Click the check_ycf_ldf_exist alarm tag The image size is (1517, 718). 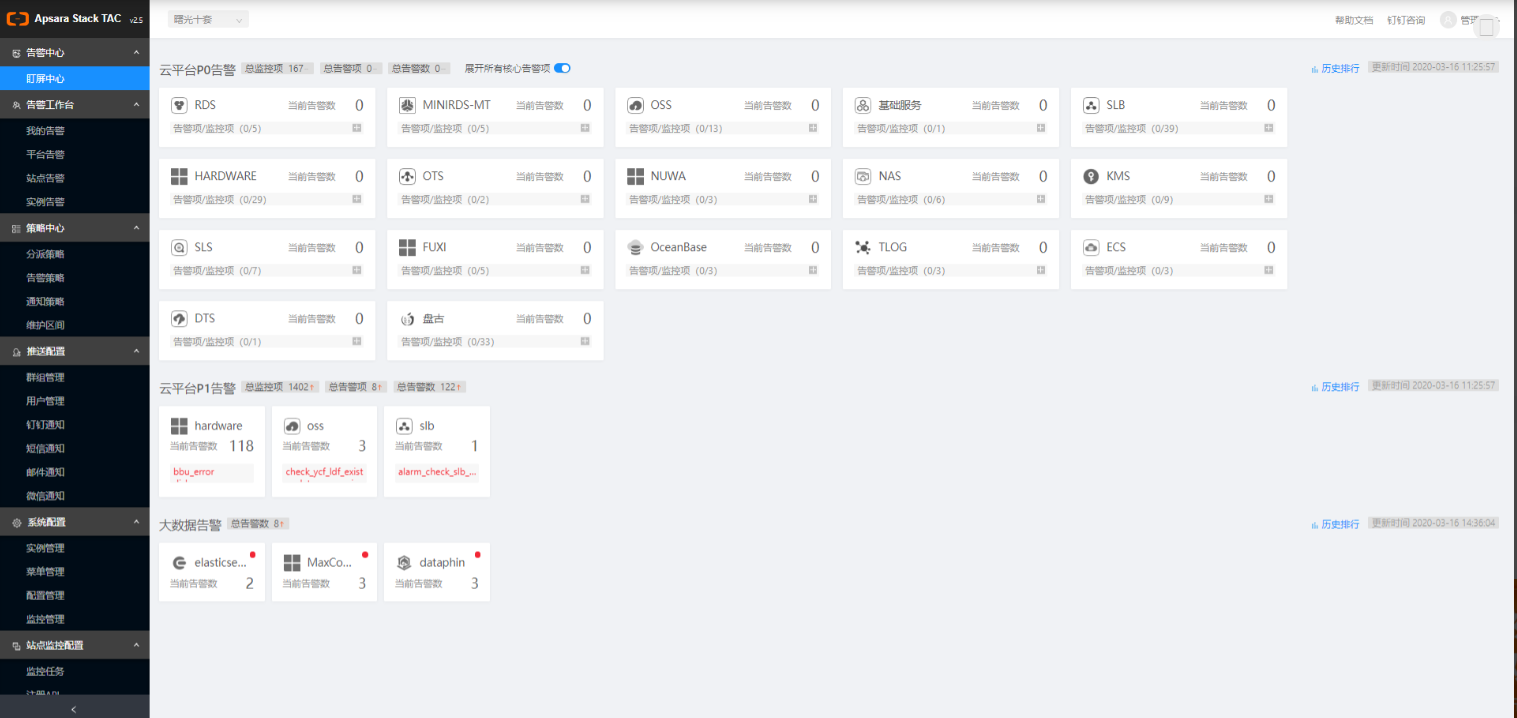tap(325, 472)
